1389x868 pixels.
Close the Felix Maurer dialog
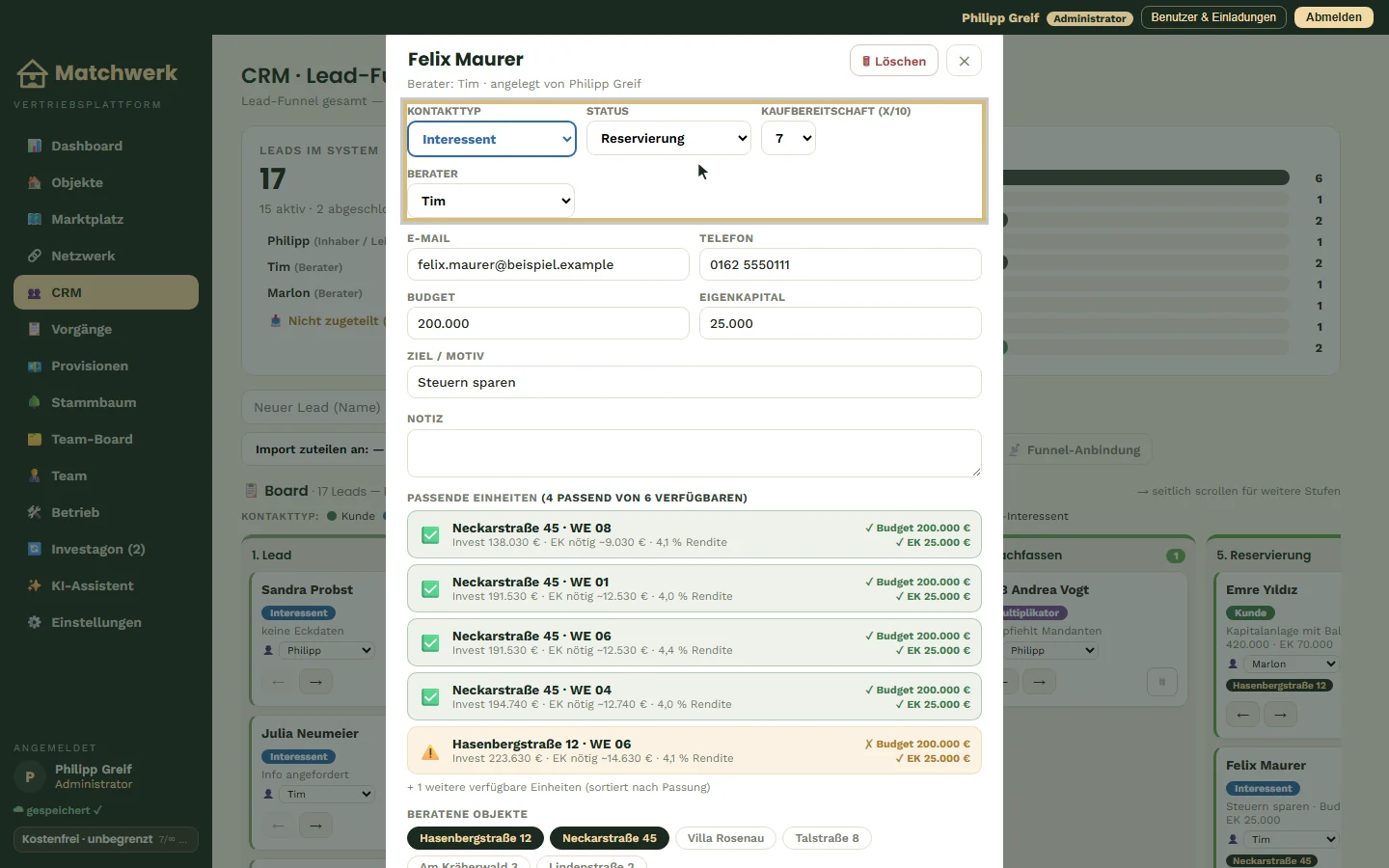(965, 61)
